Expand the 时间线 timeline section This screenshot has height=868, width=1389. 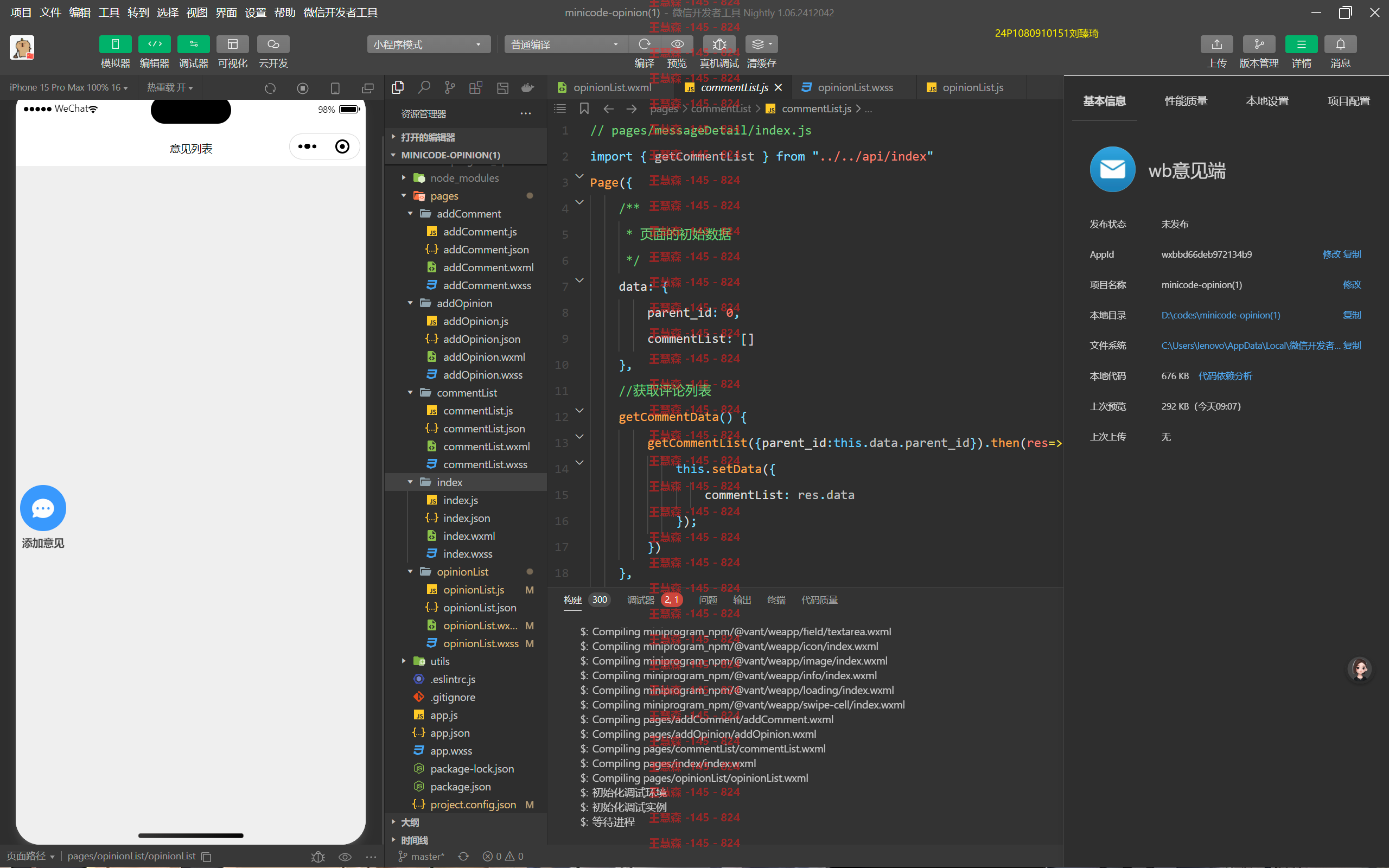point(465,840)
